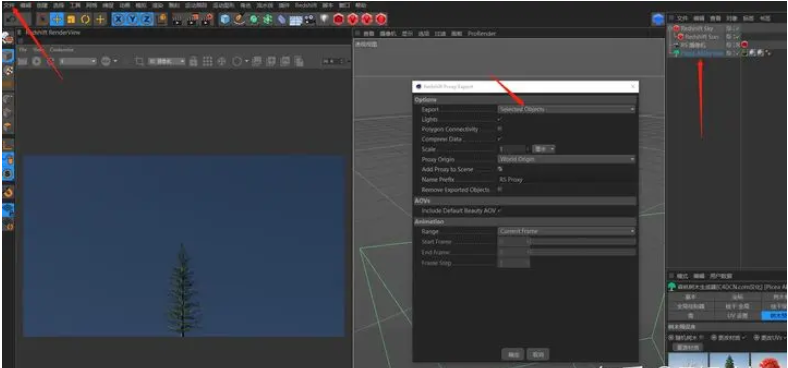The height and width of the screenshot is (368, 788).
Task: Click the spline Pen tool icon
Action: [239, 19]
